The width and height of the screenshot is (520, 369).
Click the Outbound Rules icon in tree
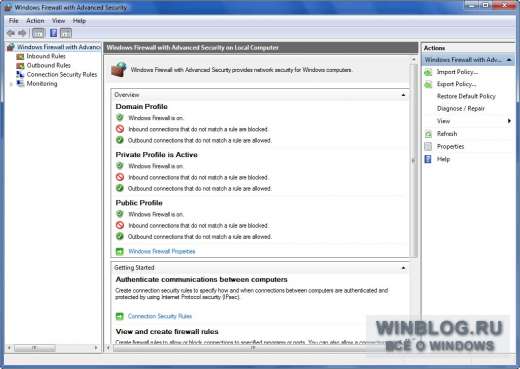(20, 66)
